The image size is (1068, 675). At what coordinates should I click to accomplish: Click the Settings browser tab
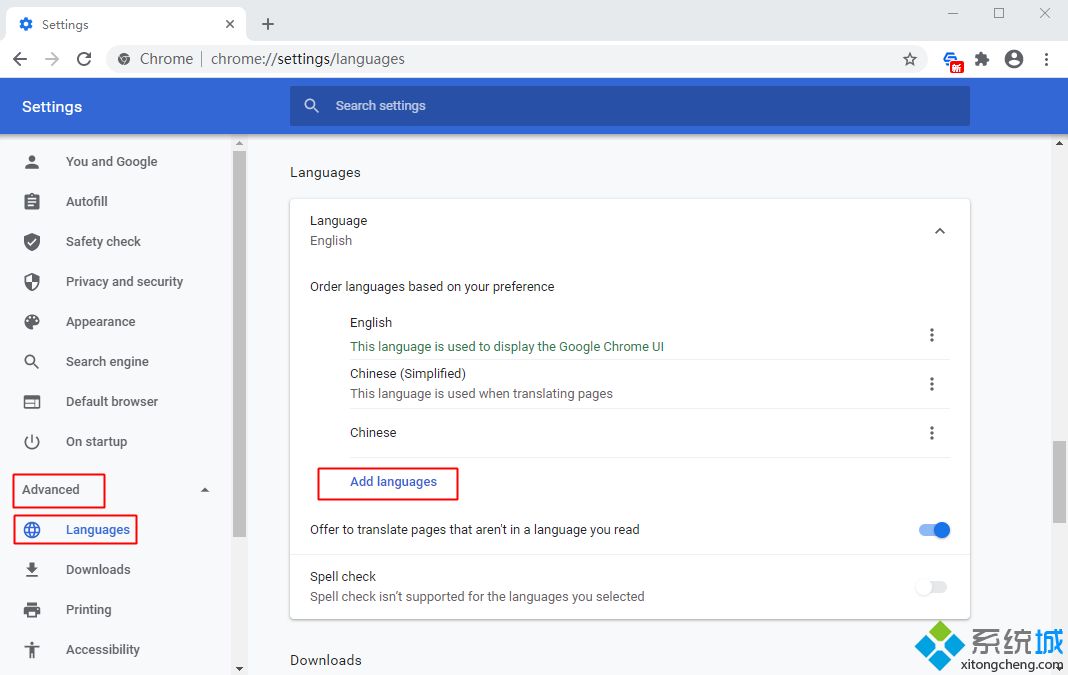[126, 25]
